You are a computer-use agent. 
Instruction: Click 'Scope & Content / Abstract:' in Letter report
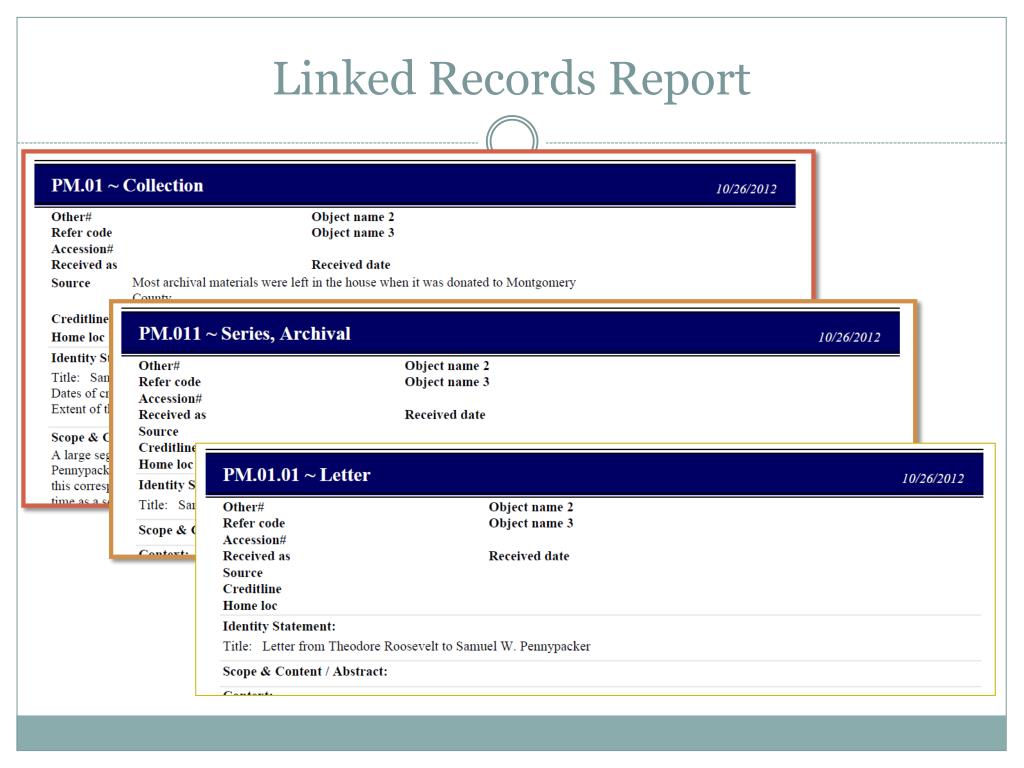click(x=304, y=671)
